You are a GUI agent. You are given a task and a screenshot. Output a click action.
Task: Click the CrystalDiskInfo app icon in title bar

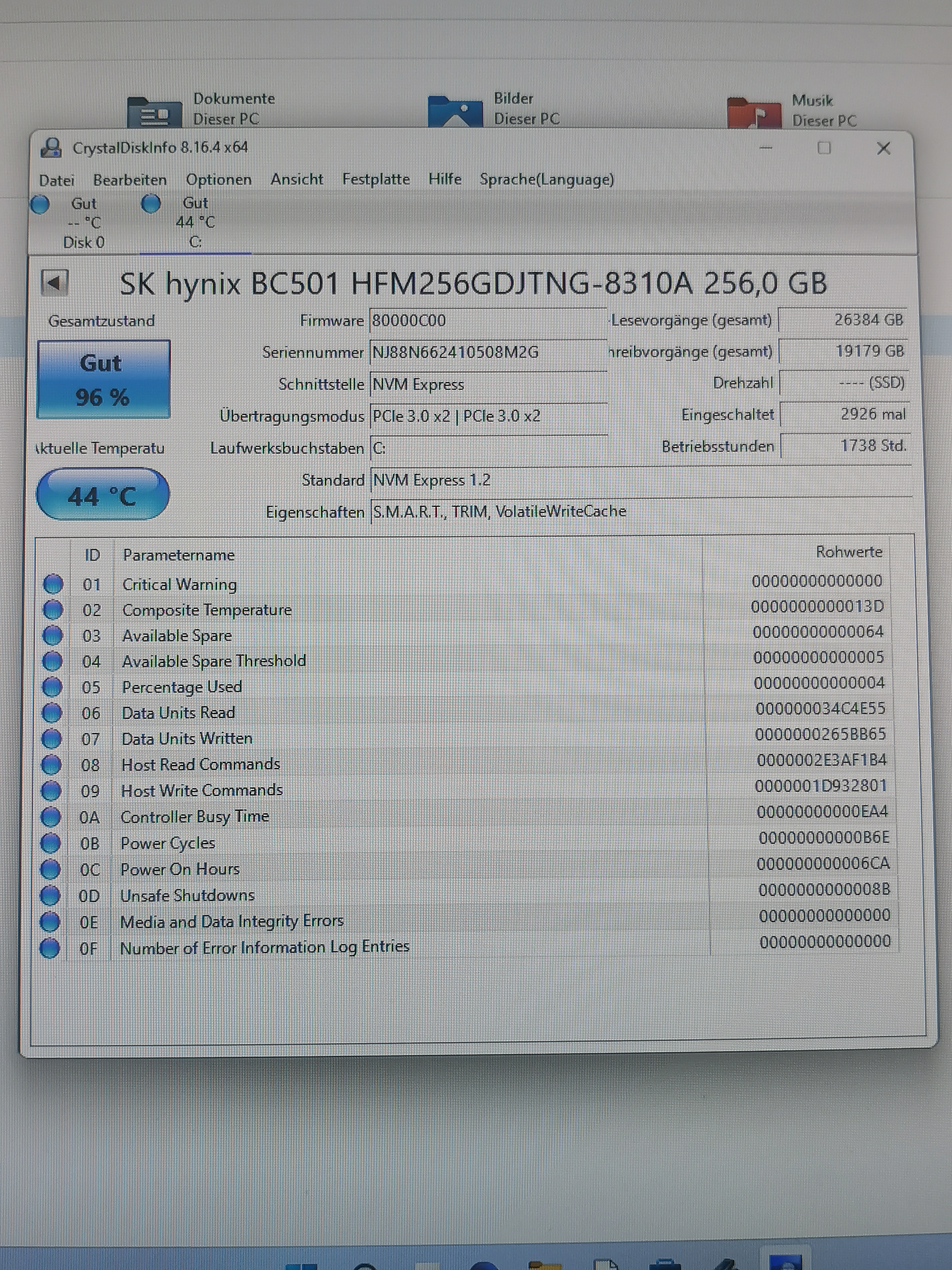point(52,148)
